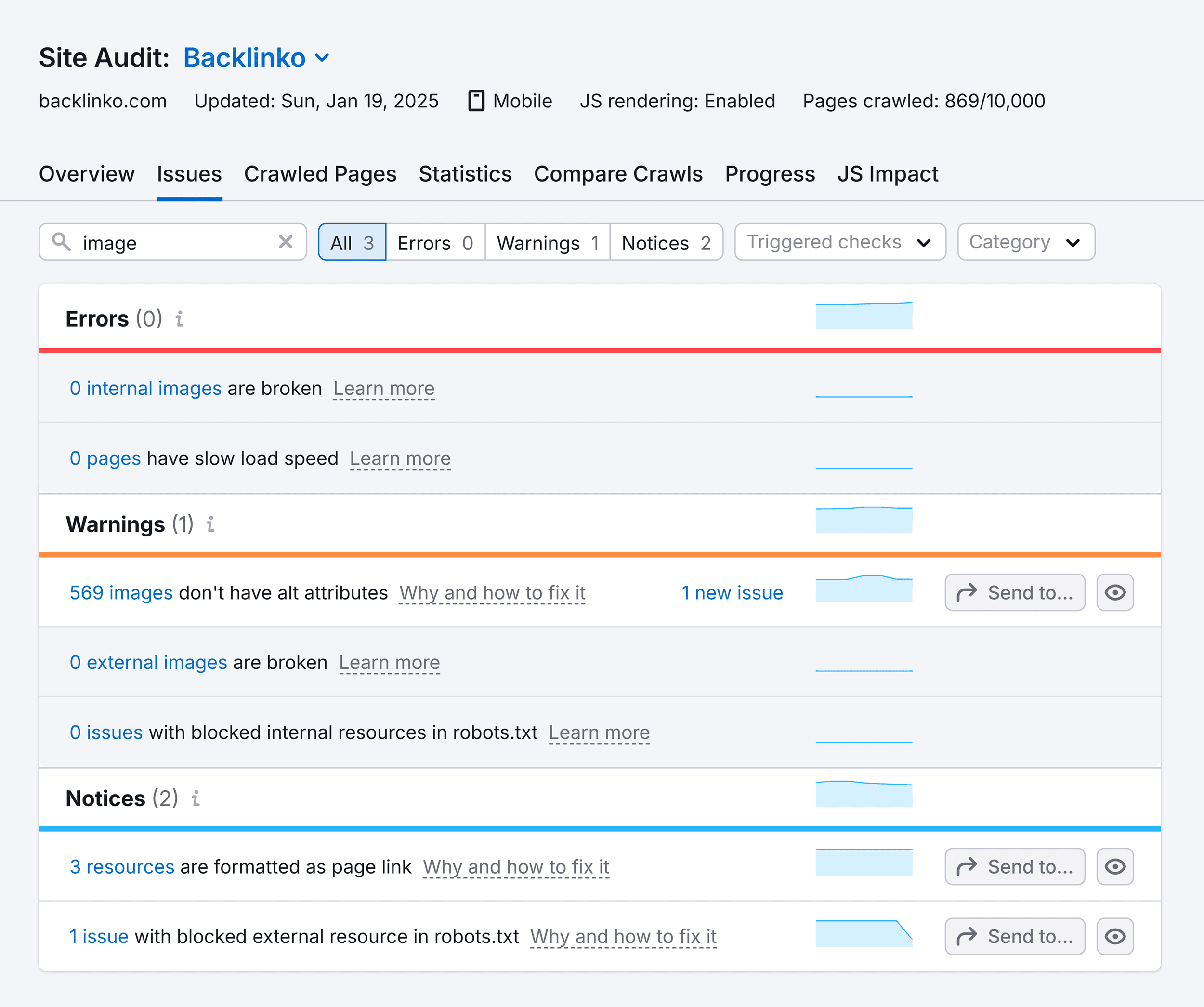Select the Issues tab
The image size is (1204, 1007).
189,174
